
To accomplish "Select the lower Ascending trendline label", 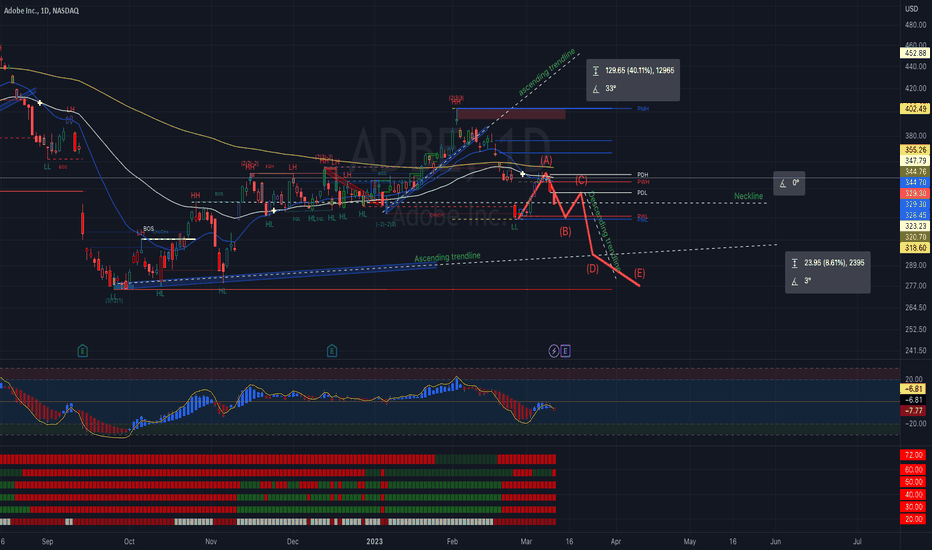I will pos(448,257).
